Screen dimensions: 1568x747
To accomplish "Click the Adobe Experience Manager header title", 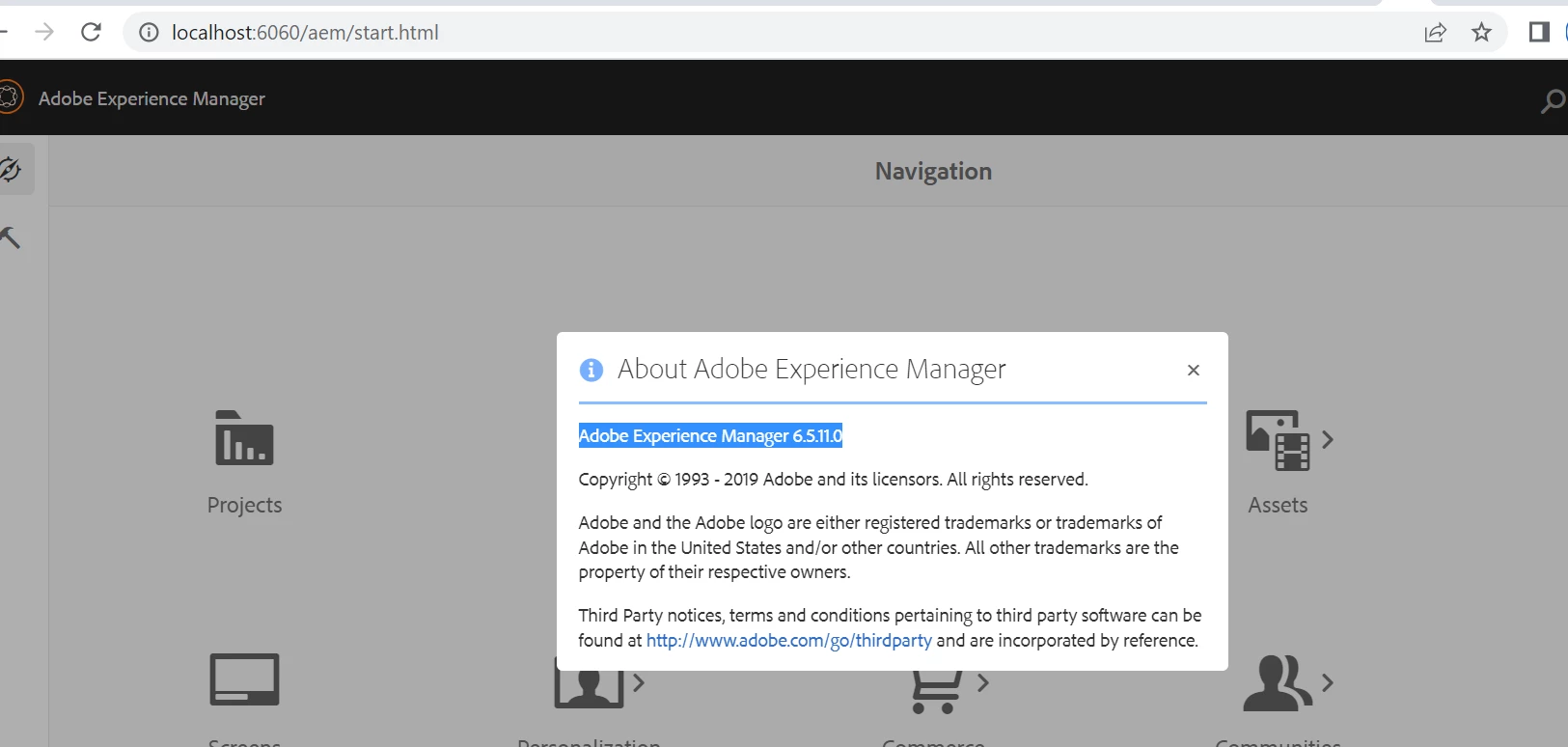I will pos(151,98).
